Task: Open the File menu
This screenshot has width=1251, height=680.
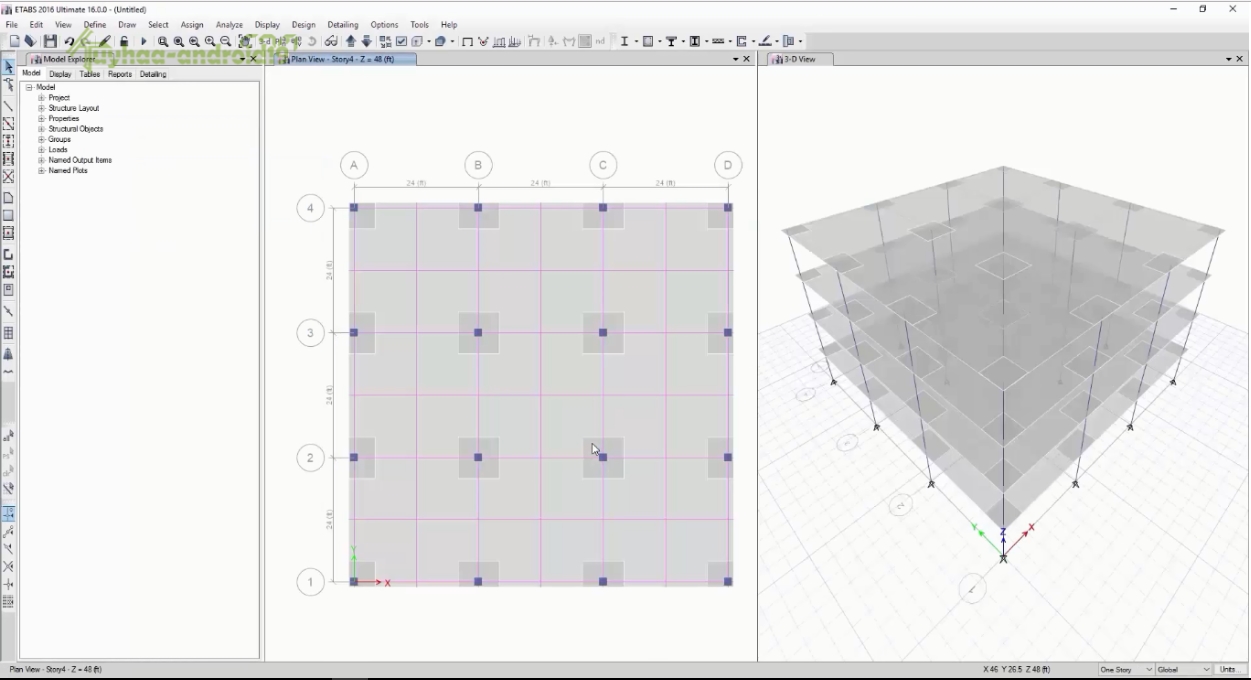Action: [x=12, y=25]
